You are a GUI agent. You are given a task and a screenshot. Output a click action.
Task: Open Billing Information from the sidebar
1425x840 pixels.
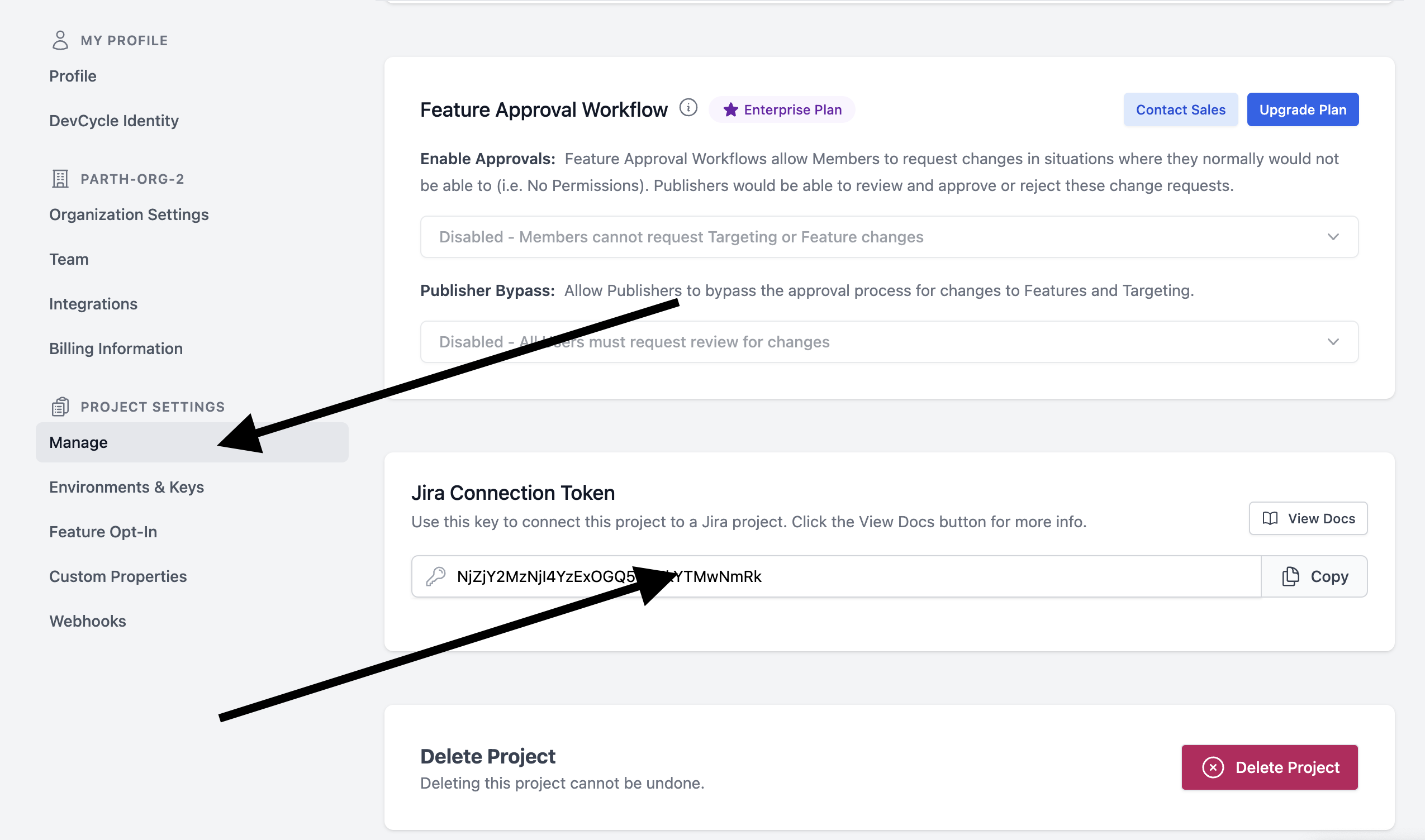[x=116, y=348]
